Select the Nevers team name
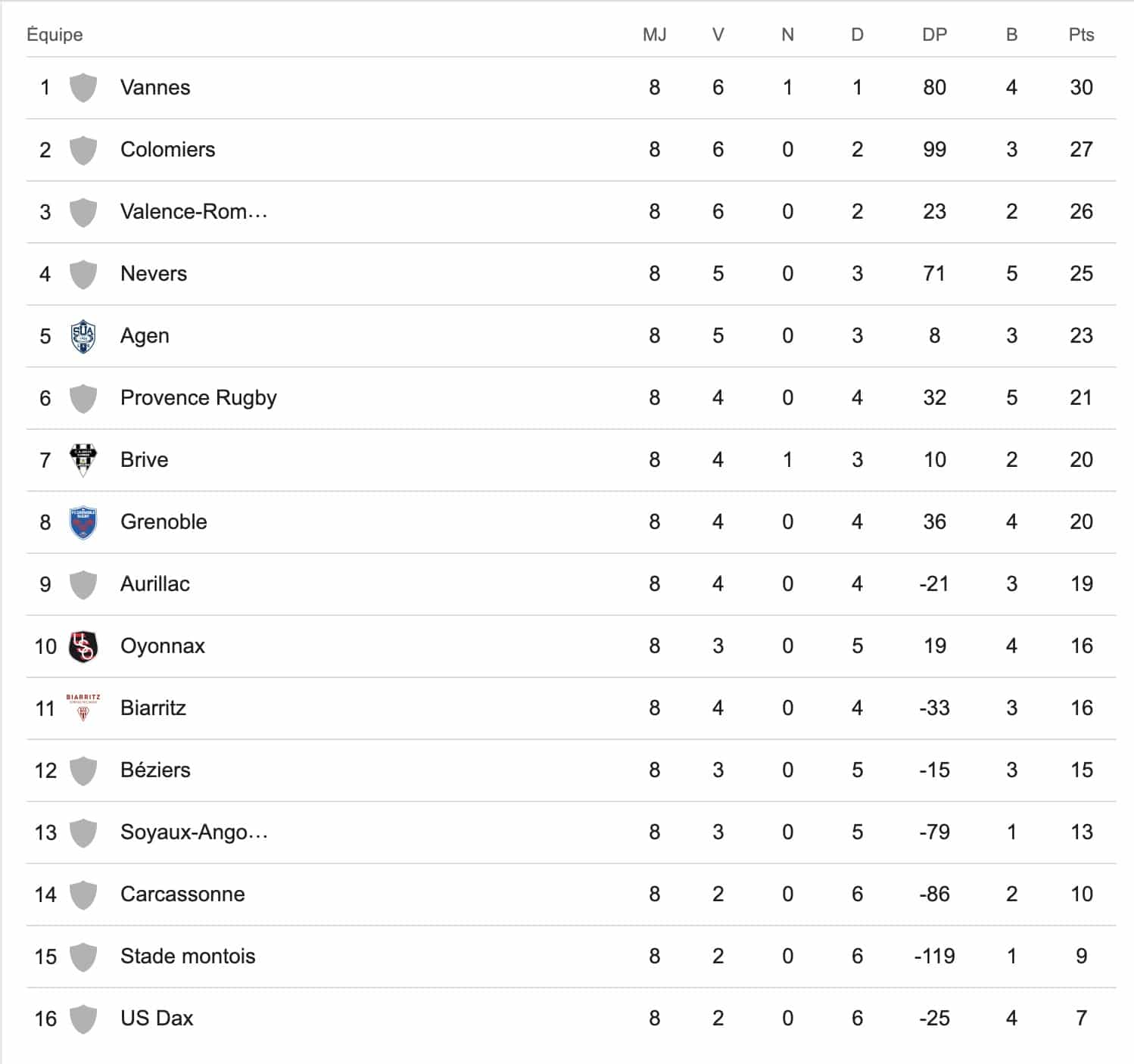Viewport: 1134px width, 1064px height. click(x=154, y=274)
